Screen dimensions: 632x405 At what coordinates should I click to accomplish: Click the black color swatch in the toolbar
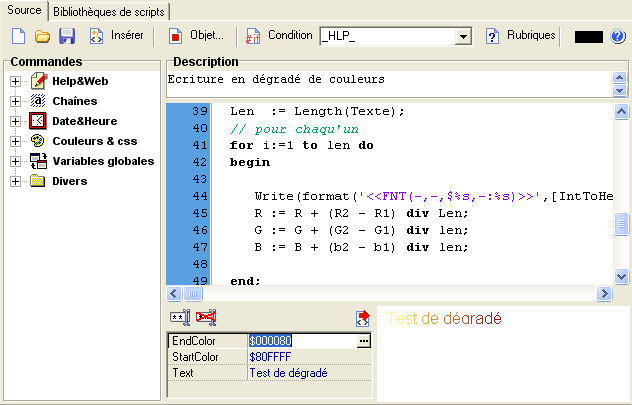pyautogui.click(x=589, y=37)
